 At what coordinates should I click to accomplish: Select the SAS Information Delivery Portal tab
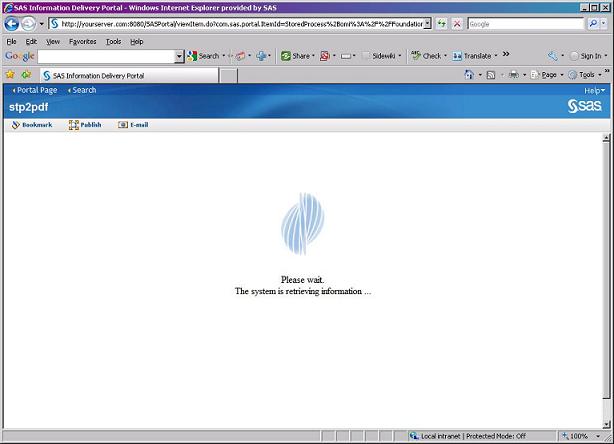(129, 76)
